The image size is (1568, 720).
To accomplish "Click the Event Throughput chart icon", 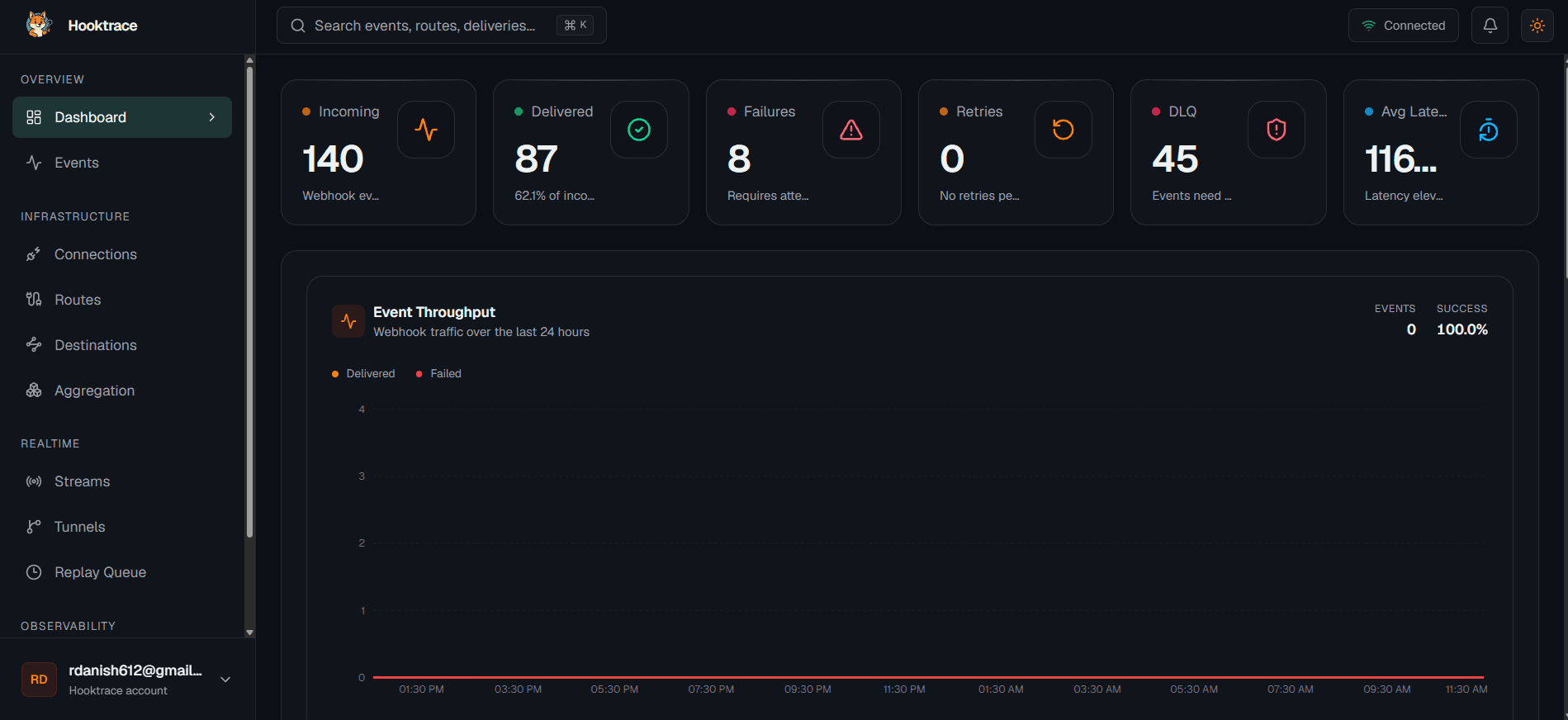I will (x=348, y=321).
